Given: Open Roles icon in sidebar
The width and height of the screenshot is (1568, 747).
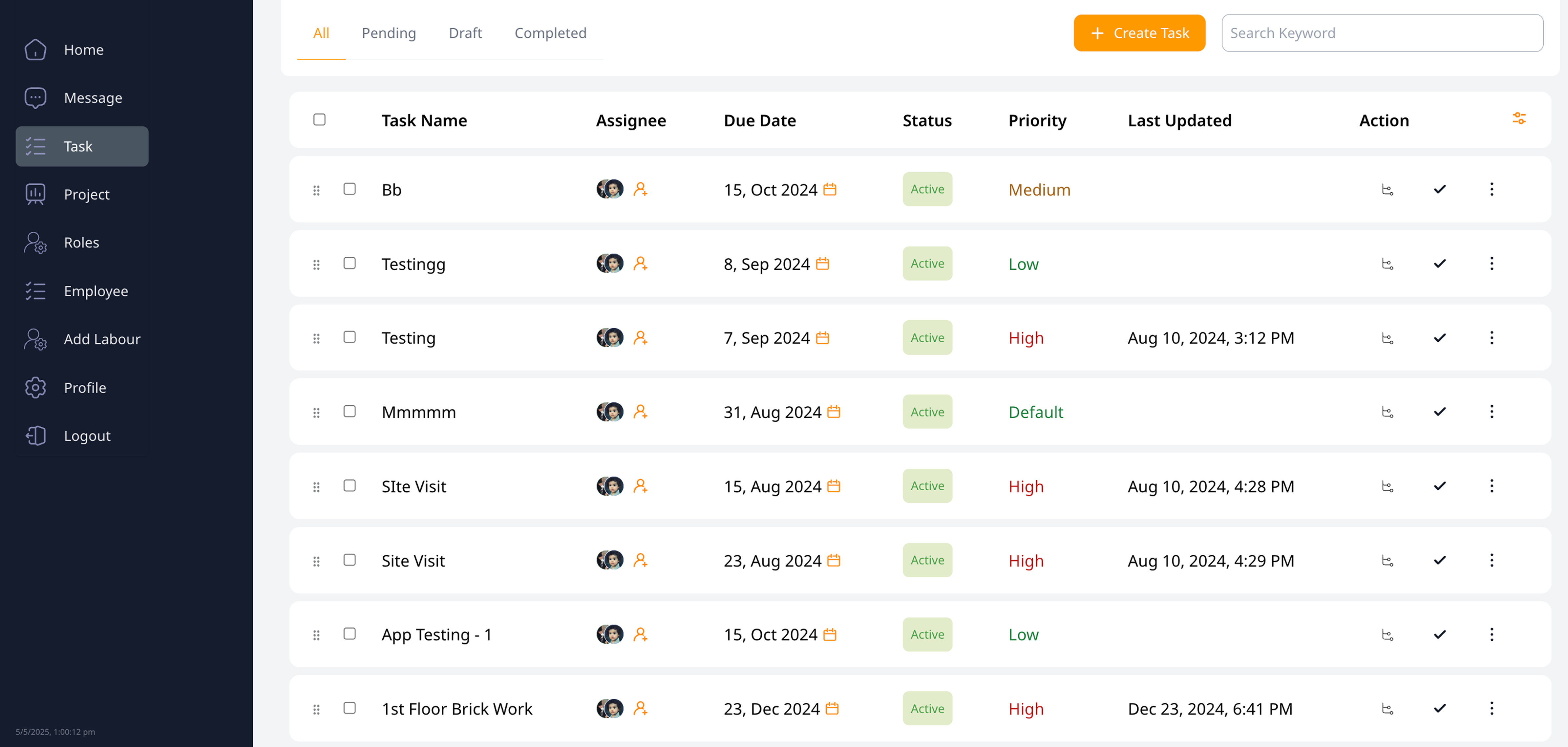Looking at the screenshot, I should click(x=35, y=242).
